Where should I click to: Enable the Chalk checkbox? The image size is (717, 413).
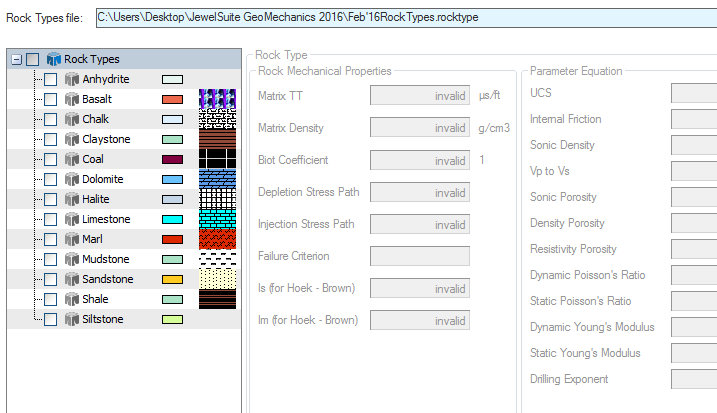(51, 119)
